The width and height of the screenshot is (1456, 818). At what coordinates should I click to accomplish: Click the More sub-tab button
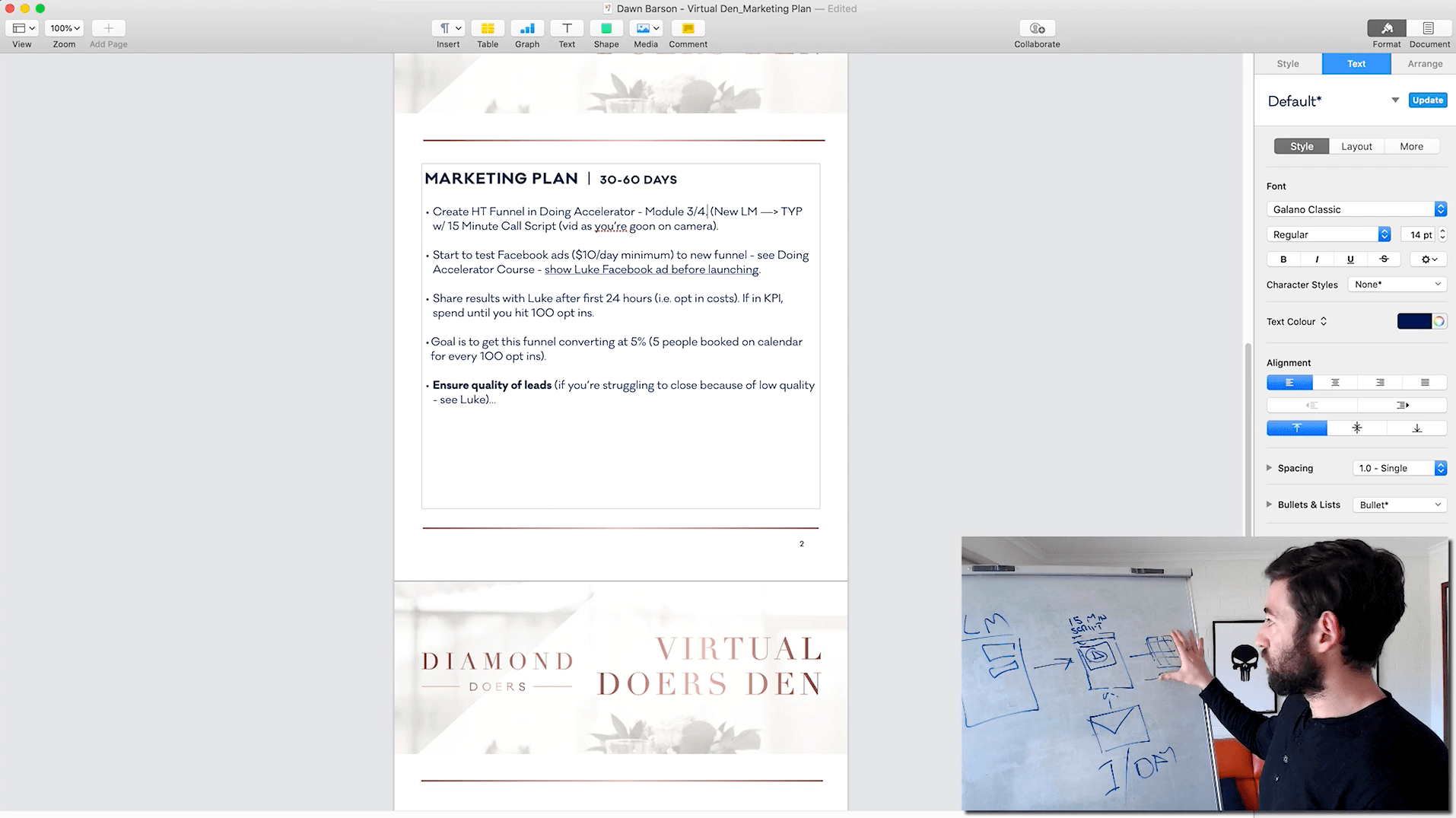coord(1411,146)
